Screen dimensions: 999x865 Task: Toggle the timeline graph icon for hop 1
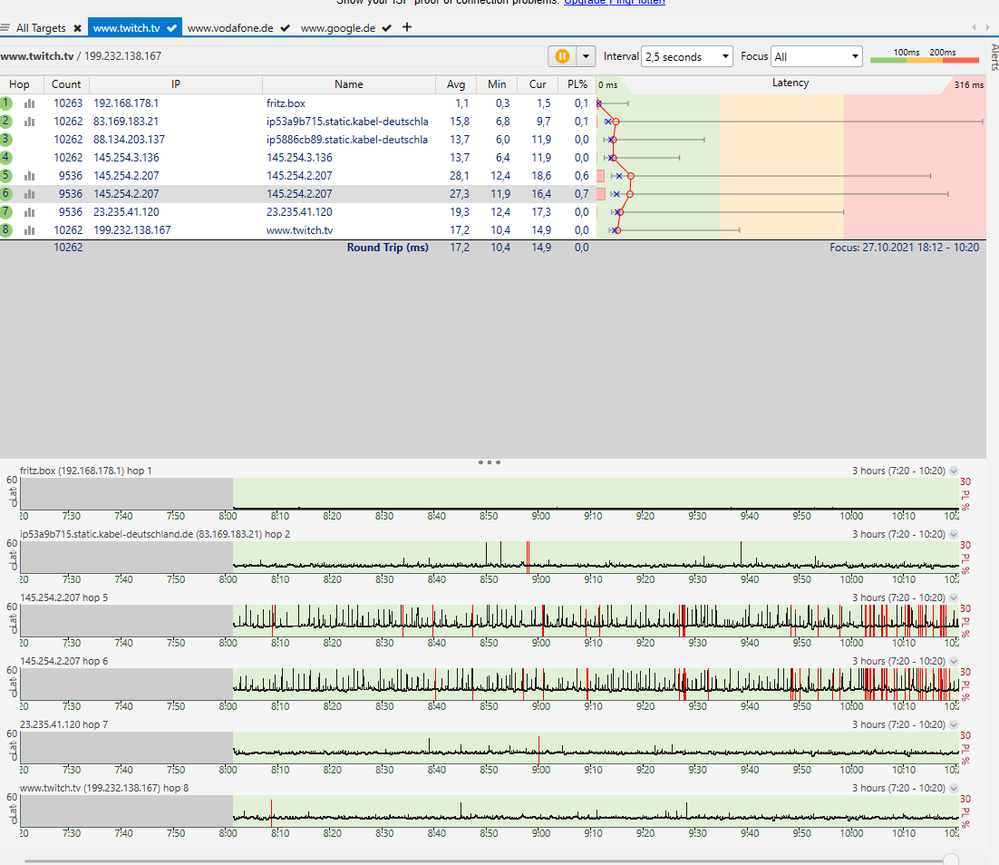coord(30,103)
